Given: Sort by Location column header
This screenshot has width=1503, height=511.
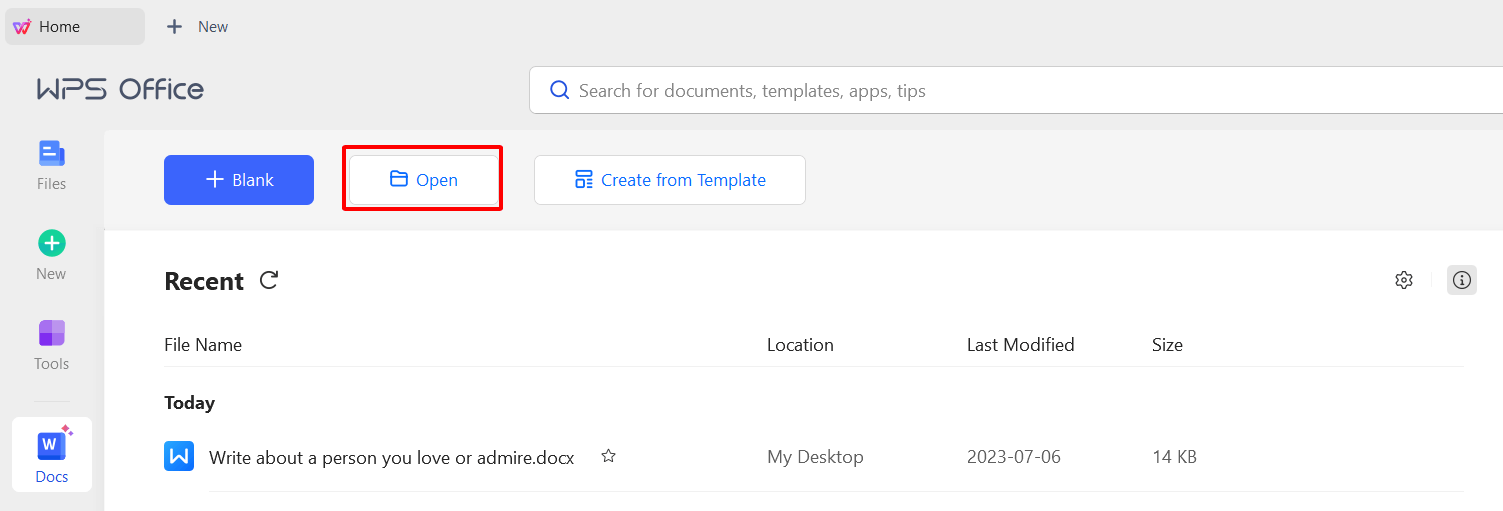Looking at the screenshot, I should click(800, 345).
